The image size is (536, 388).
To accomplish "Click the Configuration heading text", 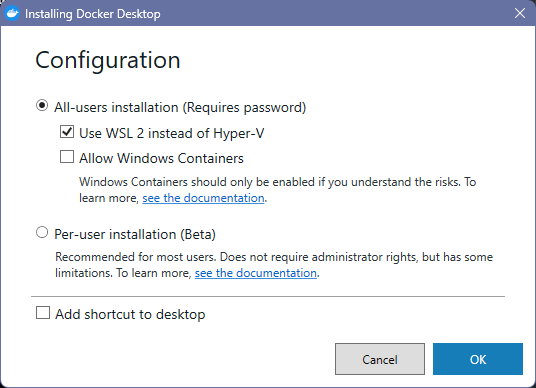I will 108,61.
